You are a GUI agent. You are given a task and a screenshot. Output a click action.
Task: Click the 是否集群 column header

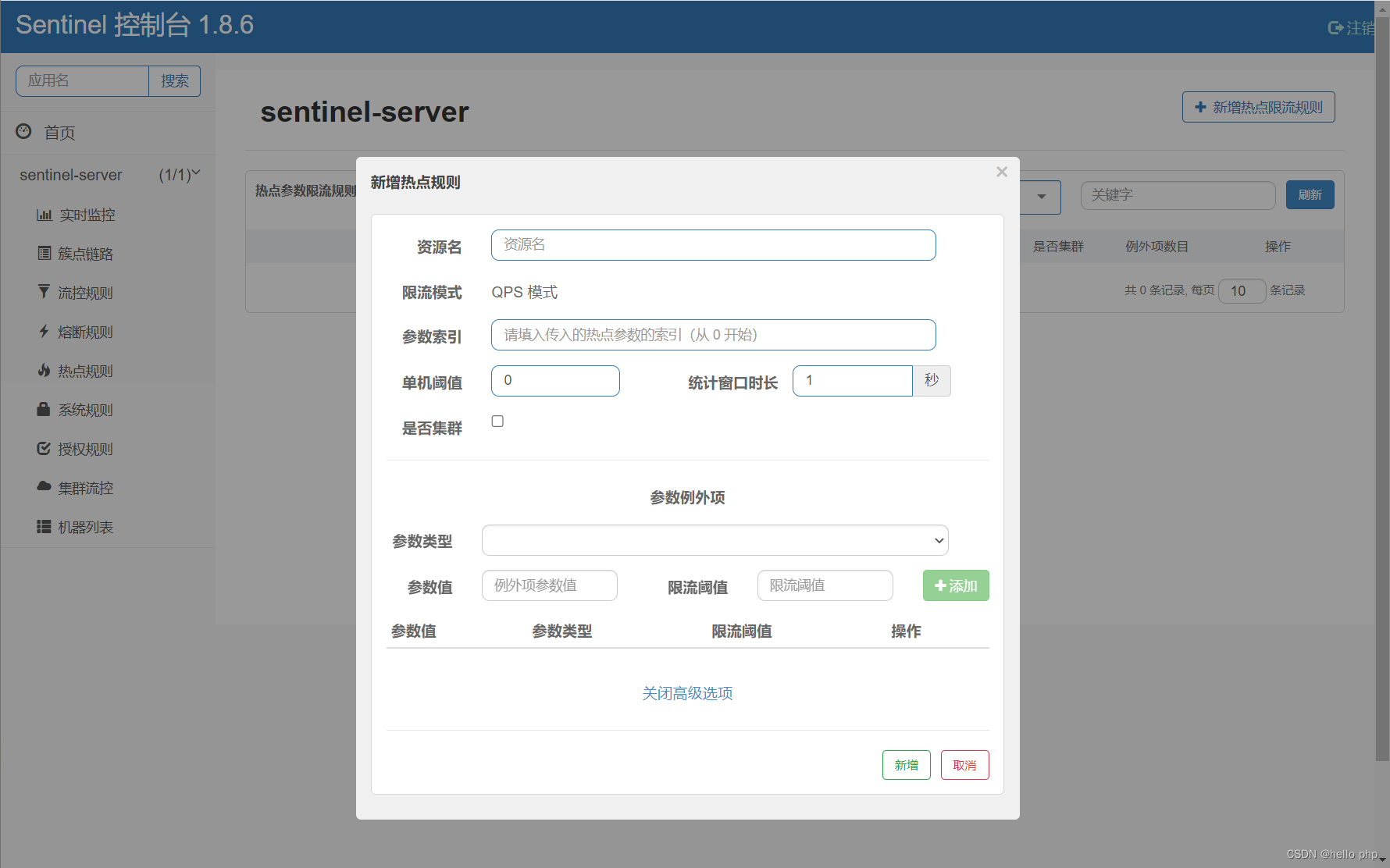(x=1058, y=247)
